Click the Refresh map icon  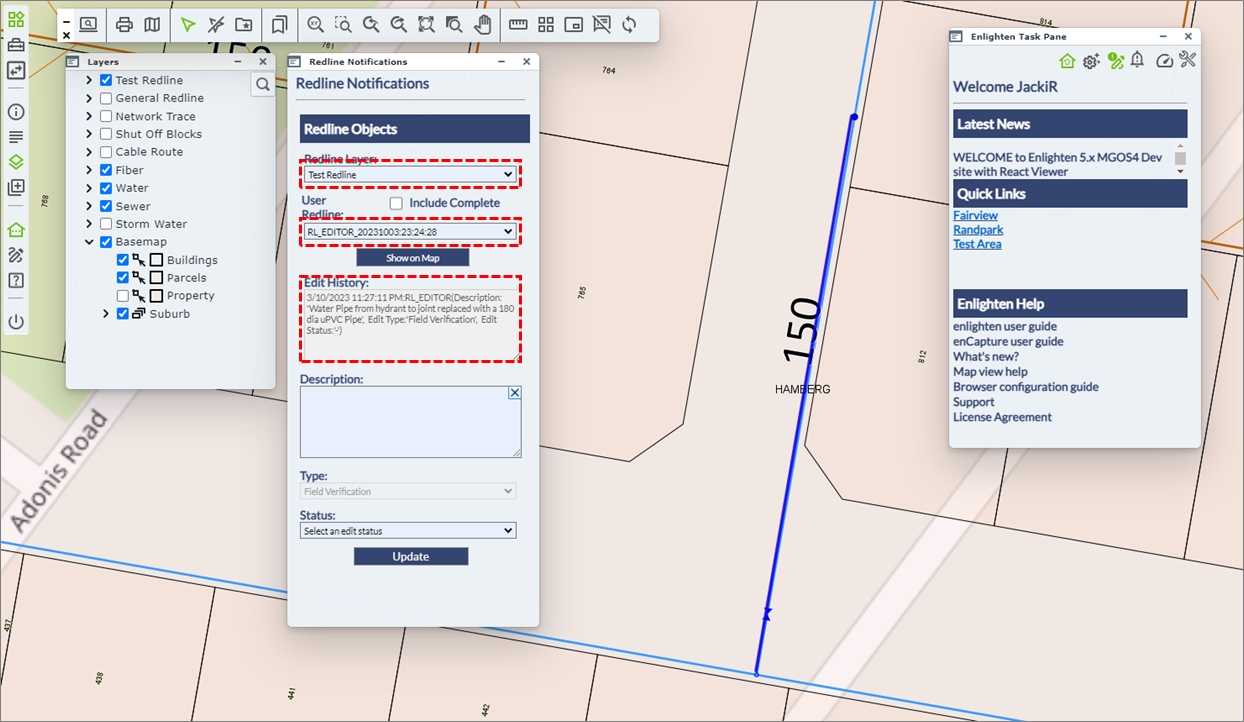pos(629,25)
